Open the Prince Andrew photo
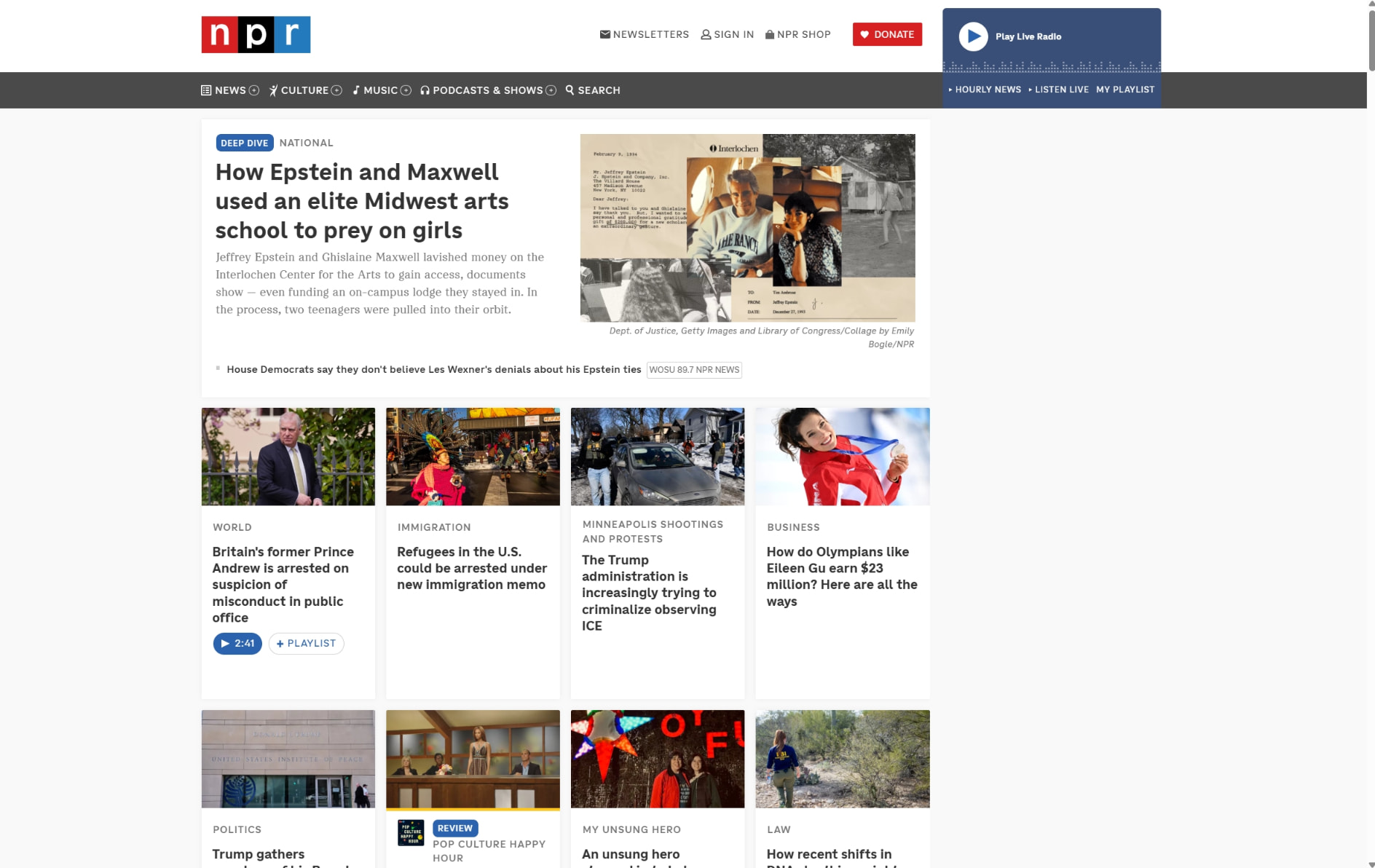The image size is (1375, 868). (x=288, y=457)
